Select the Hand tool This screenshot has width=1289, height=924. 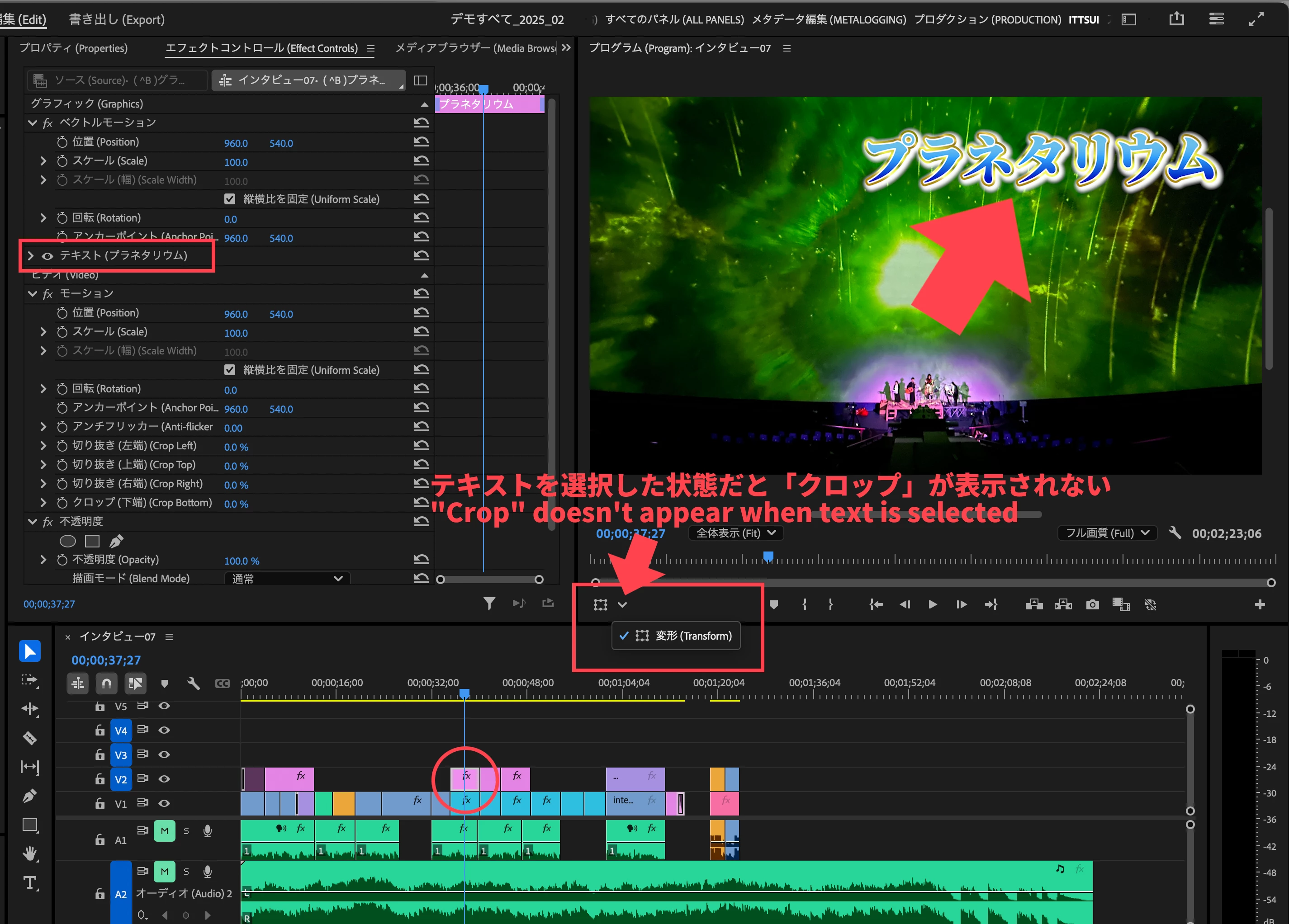click(29, 853)
